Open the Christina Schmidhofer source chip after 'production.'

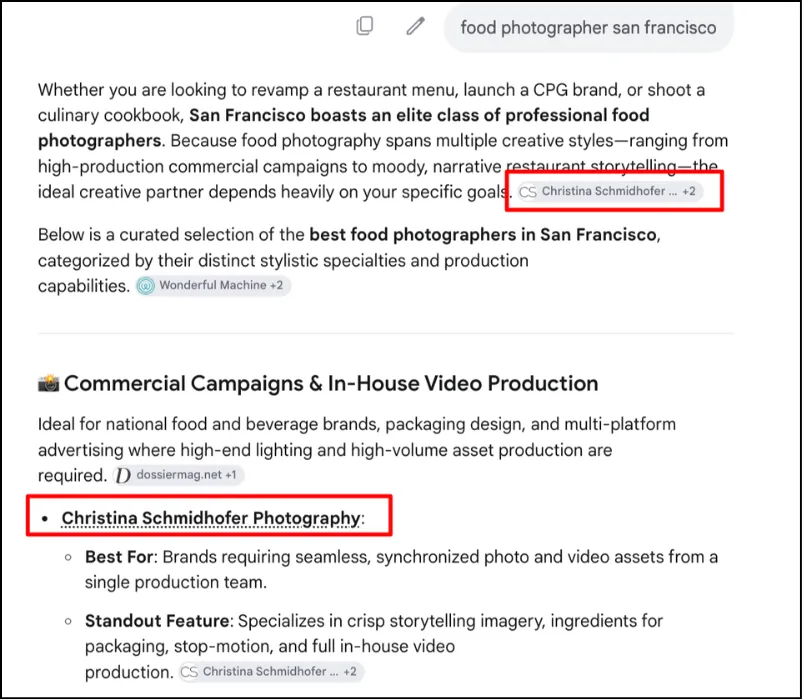coord(272,672)
